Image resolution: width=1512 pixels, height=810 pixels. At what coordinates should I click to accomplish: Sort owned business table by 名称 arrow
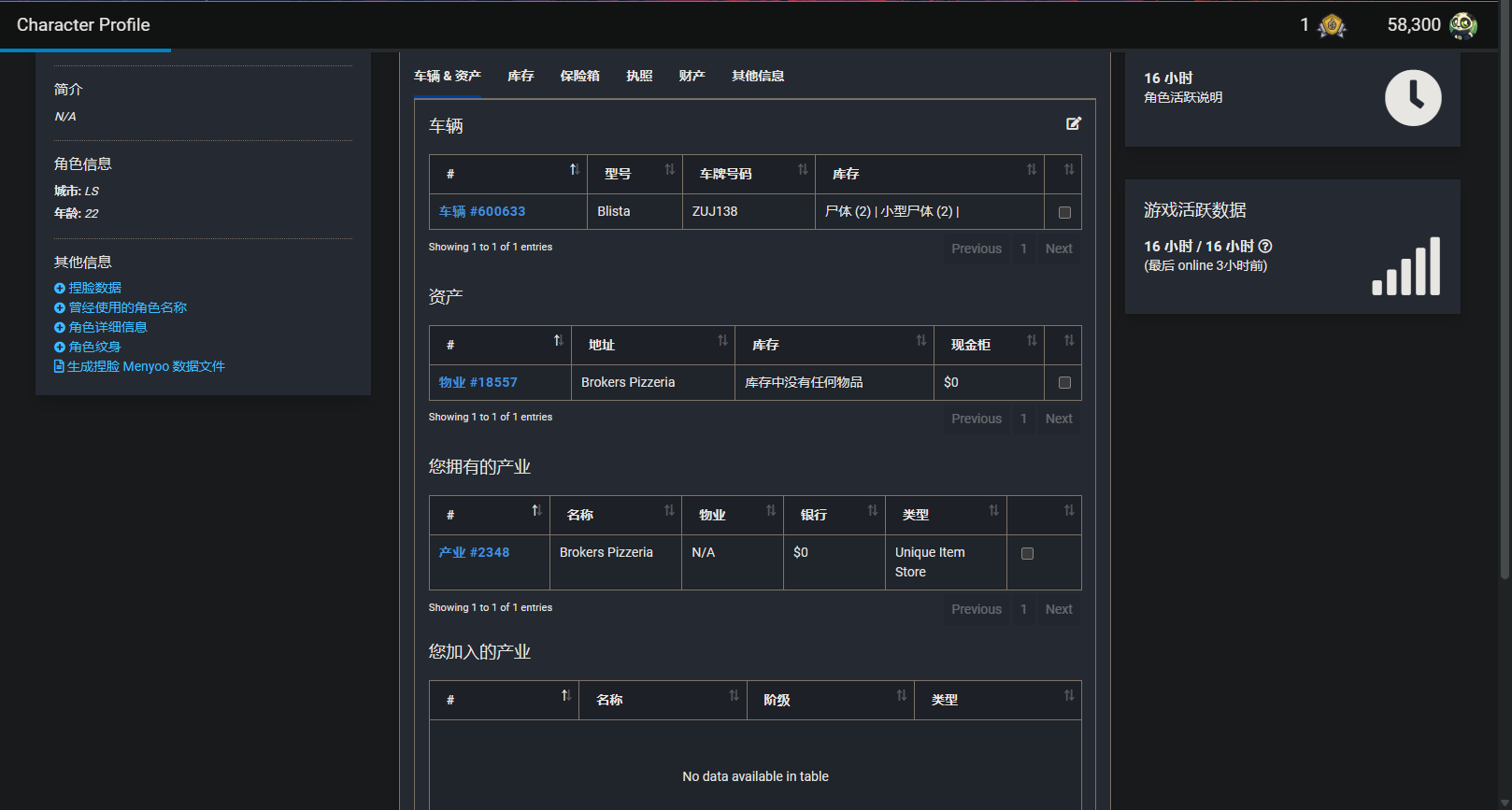(x=669, y=510)
